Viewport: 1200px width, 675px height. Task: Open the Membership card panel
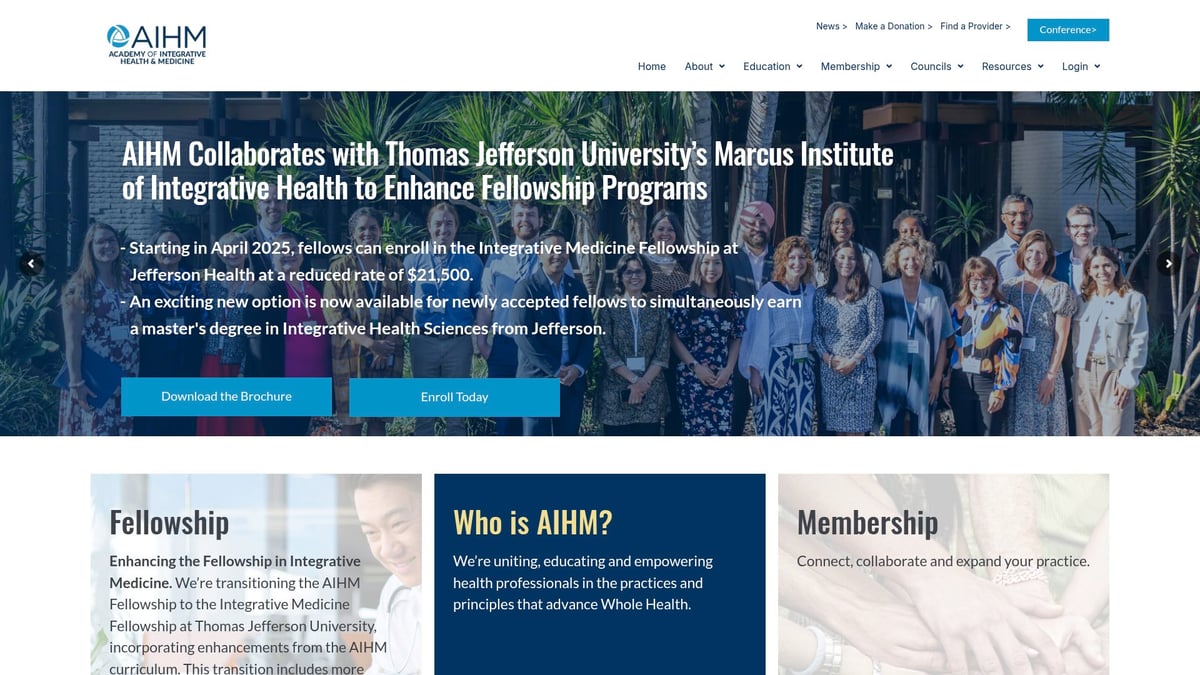[x=943, y=574]
